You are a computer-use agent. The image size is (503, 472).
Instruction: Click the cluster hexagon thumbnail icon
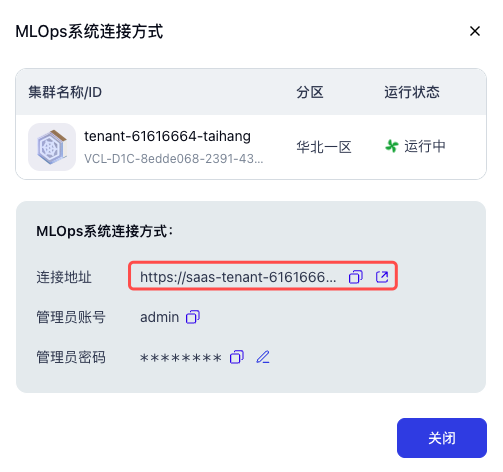52,147
